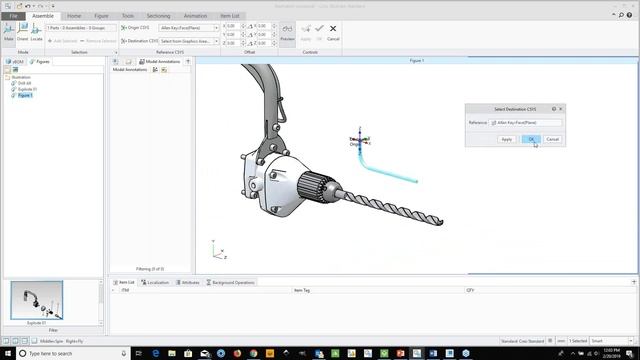The image size is (640, 360).
Task: Open the Item List lower tab
Action: pyautogui.click(x=124, y=282)
